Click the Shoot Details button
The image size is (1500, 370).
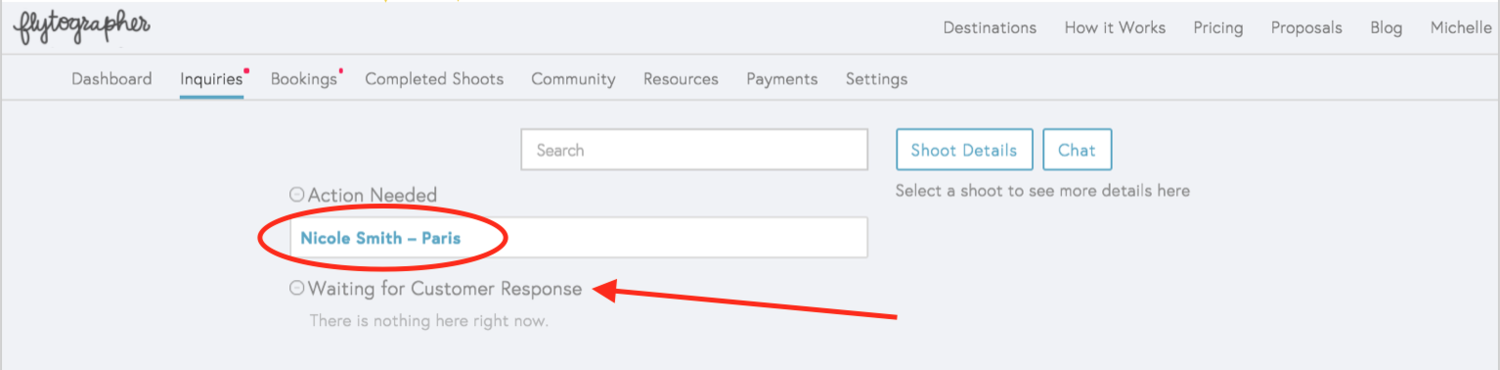(x=964, y=150)
